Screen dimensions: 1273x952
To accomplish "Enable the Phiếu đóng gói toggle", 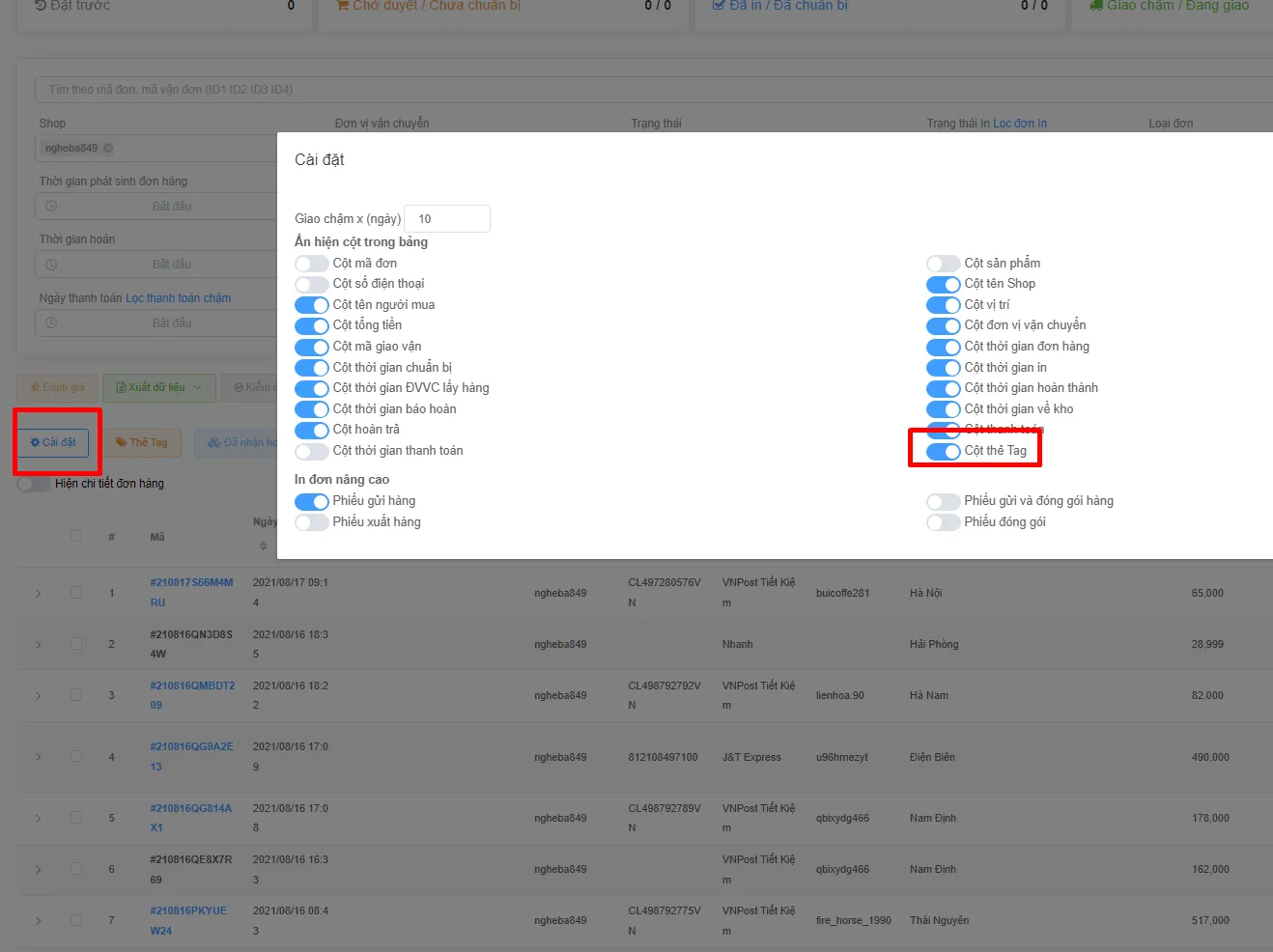I will click(x=944, y=522).
